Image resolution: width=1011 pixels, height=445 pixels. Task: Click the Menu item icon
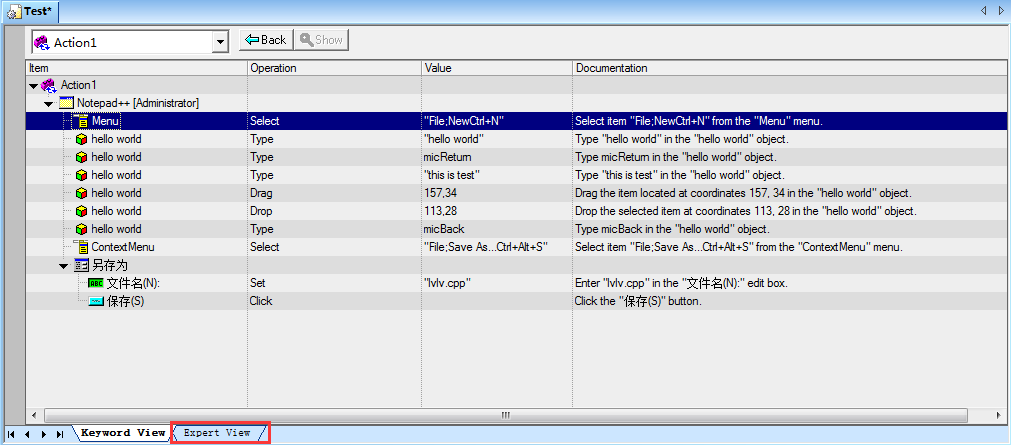[x=81, y=121]
